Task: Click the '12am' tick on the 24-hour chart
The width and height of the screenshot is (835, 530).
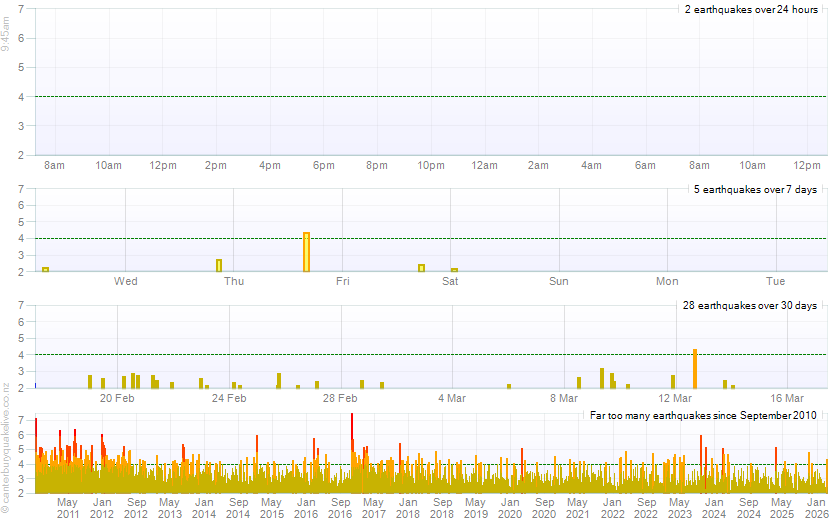Action: (x=485, y=164)
